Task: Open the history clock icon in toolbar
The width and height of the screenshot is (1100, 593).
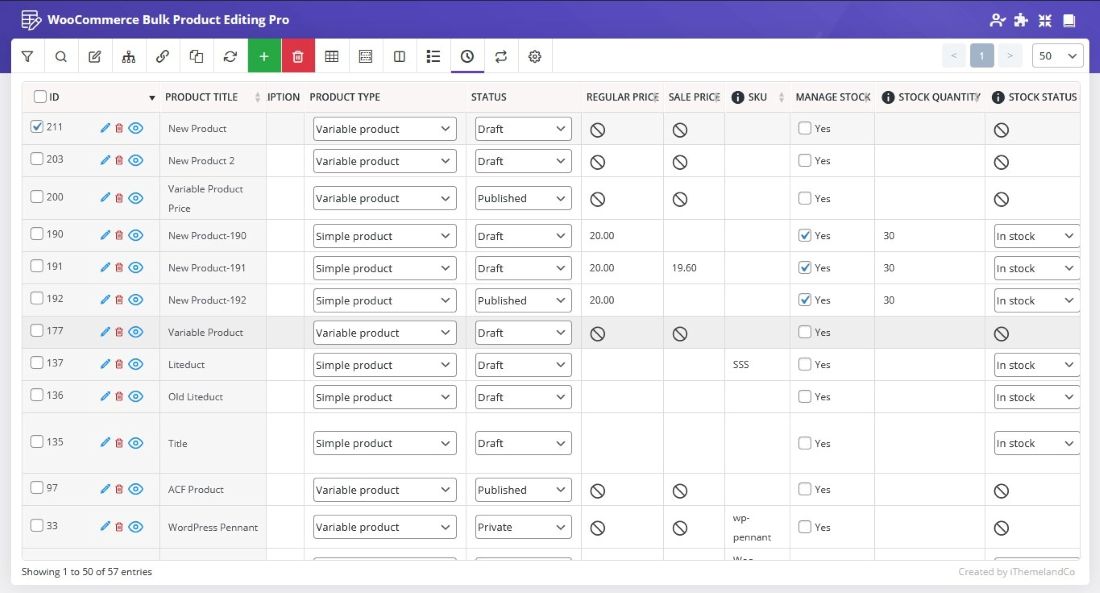Action: point(467,57)
